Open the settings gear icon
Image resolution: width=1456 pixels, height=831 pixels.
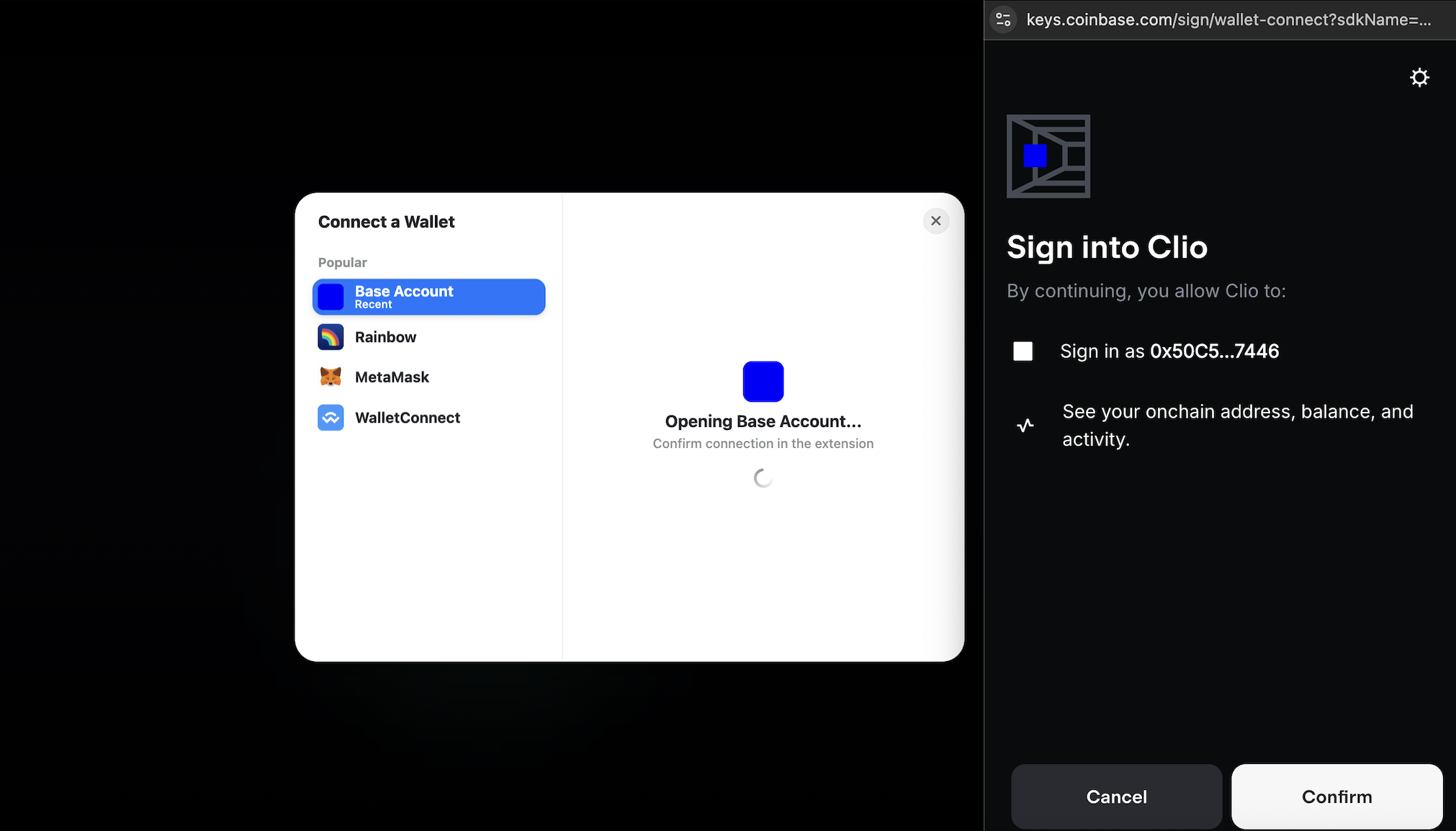pos(1419,78)
